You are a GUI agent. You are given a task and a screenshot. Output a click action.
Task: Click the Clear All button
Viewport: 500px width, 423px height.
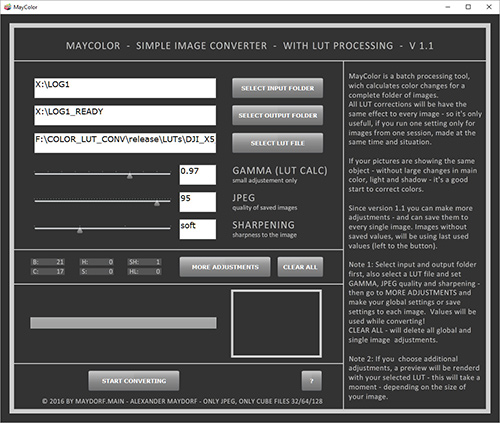click(300, 267)
